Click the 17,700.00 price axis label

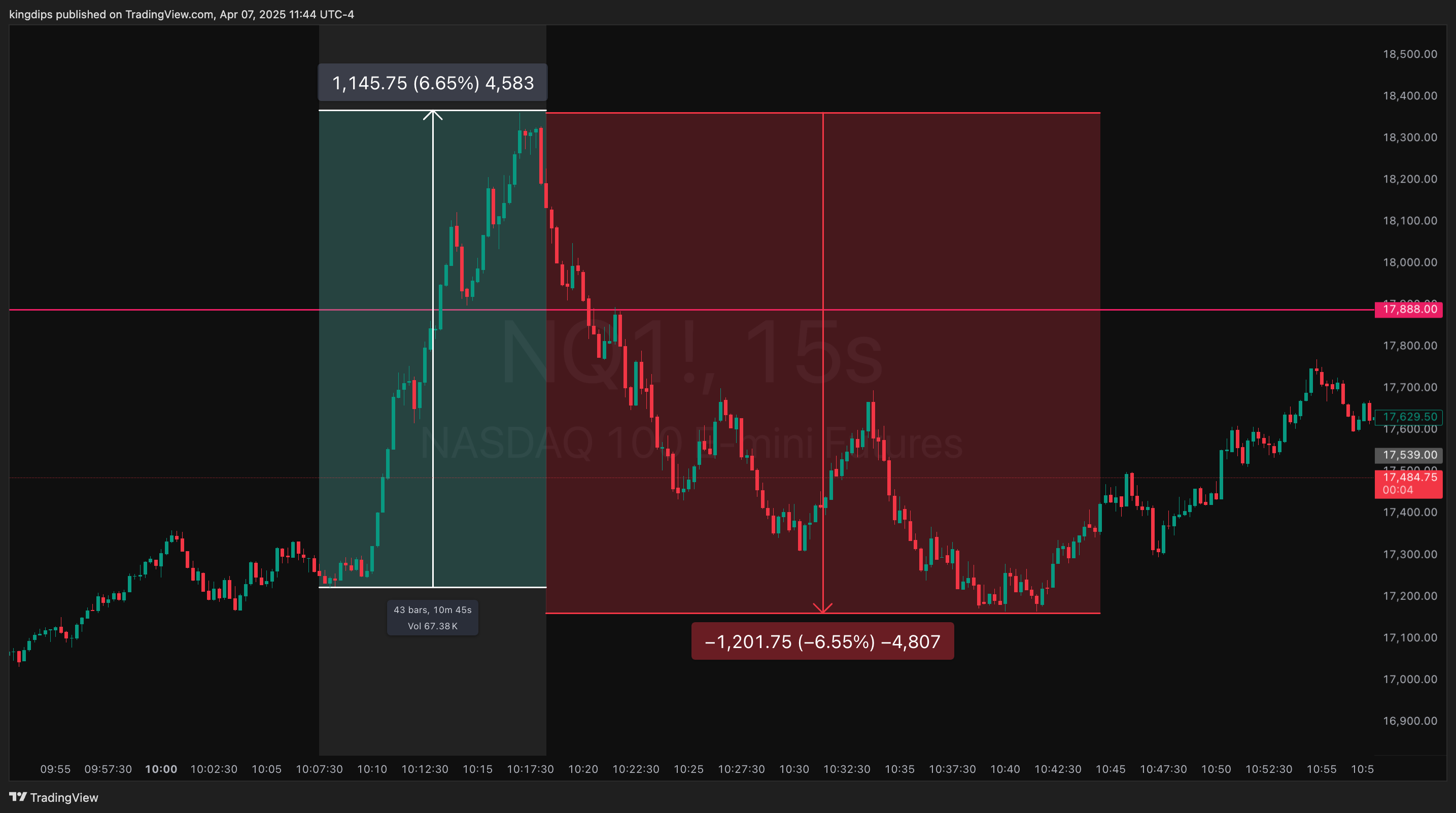pyautogui.click(x=1410, y=387)
